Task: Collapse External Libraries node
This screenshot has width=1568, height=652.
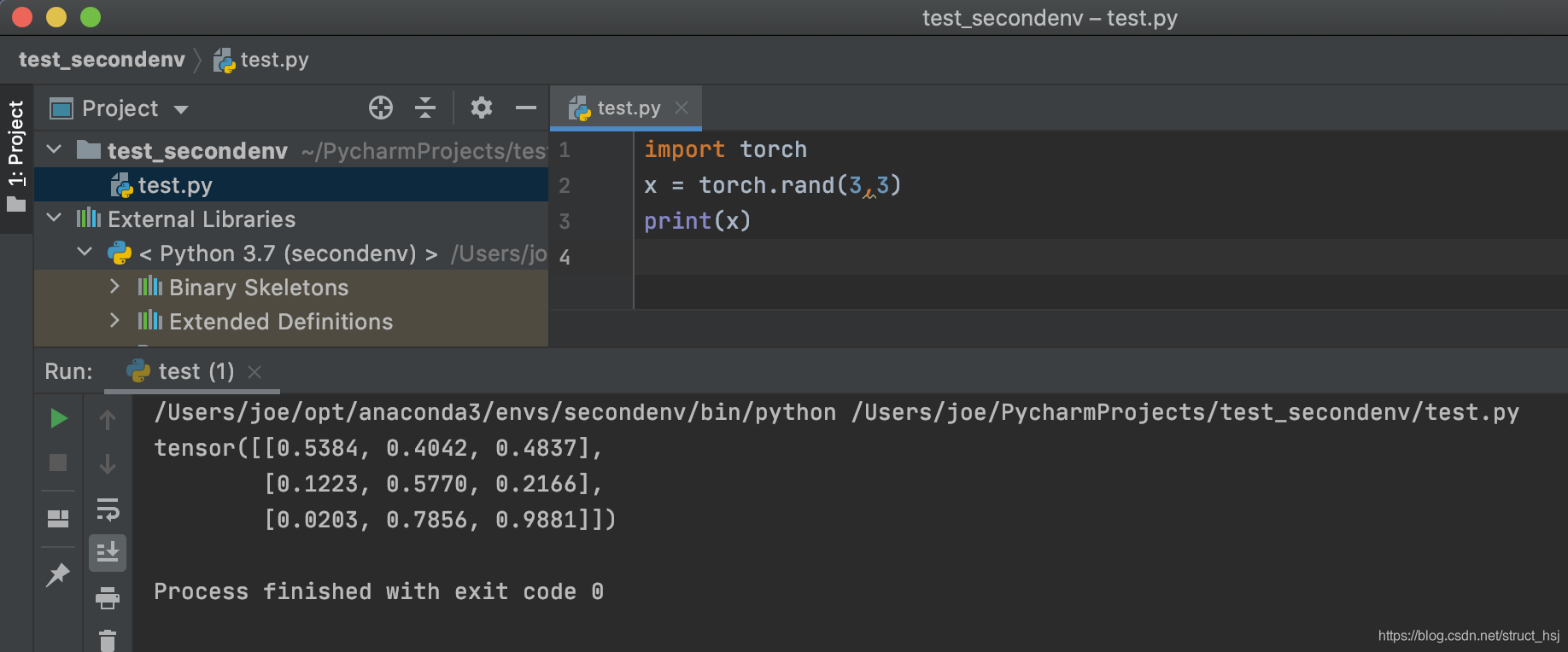Action: pos(54,218)
